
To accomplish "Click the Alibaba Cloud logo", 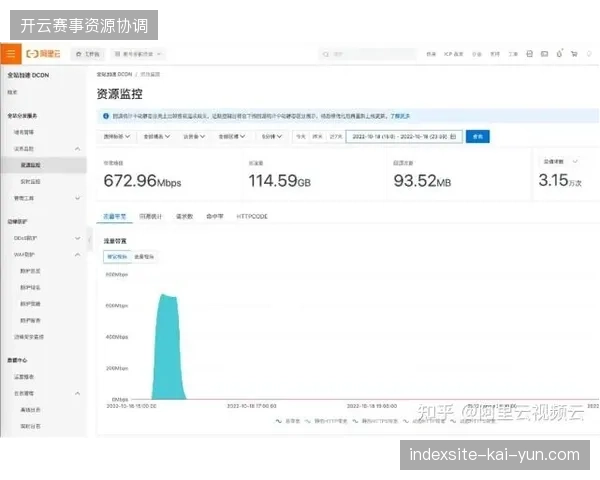I will point(43,54).
